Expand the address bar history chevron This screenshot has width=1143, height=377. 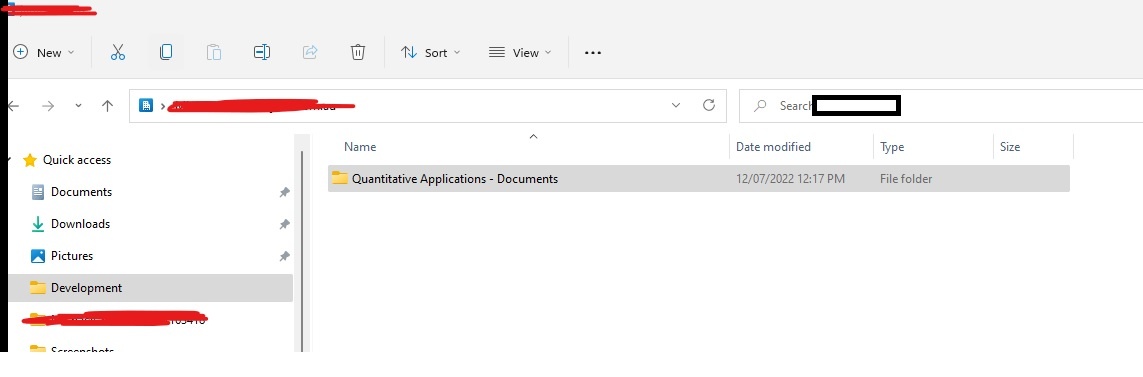pos(676,106)
